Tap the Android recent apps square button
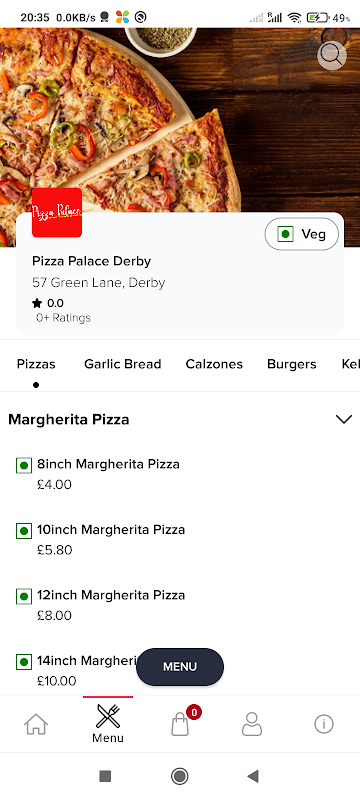 point(105,777)
